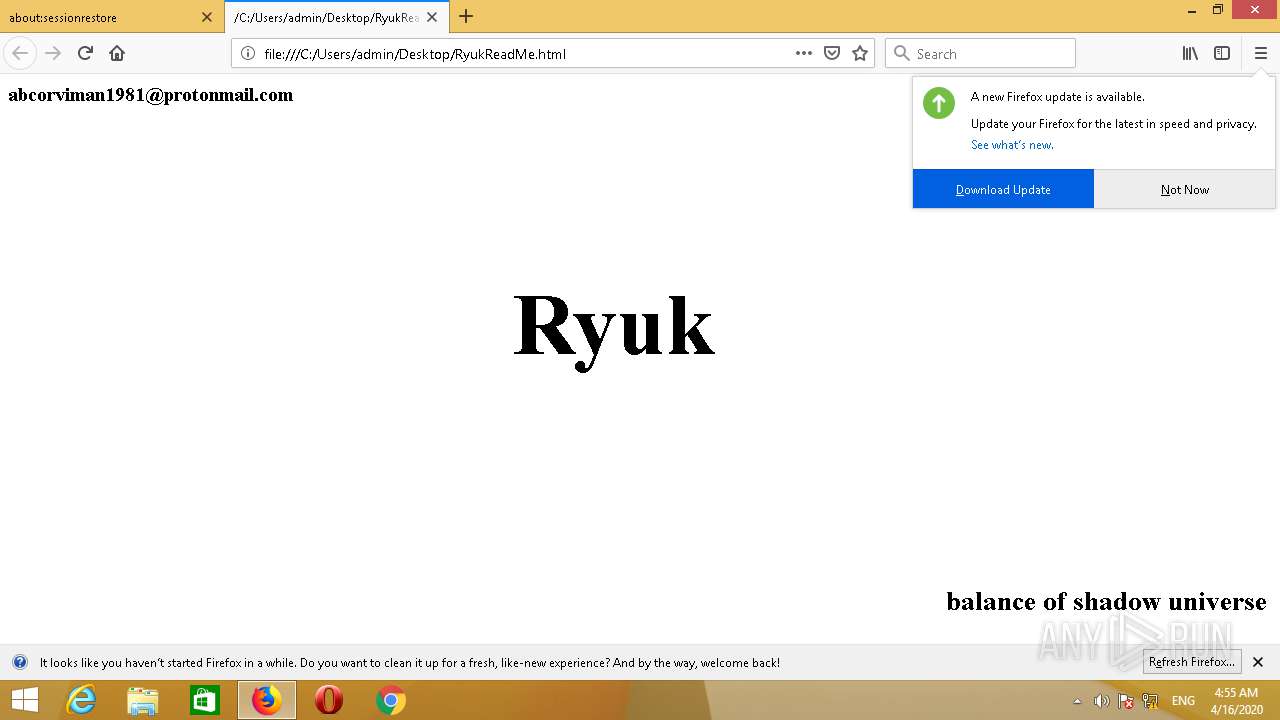Show site information icon in address bar
Viewport: 1280px width, 720px height.
(x=248, y=54)
